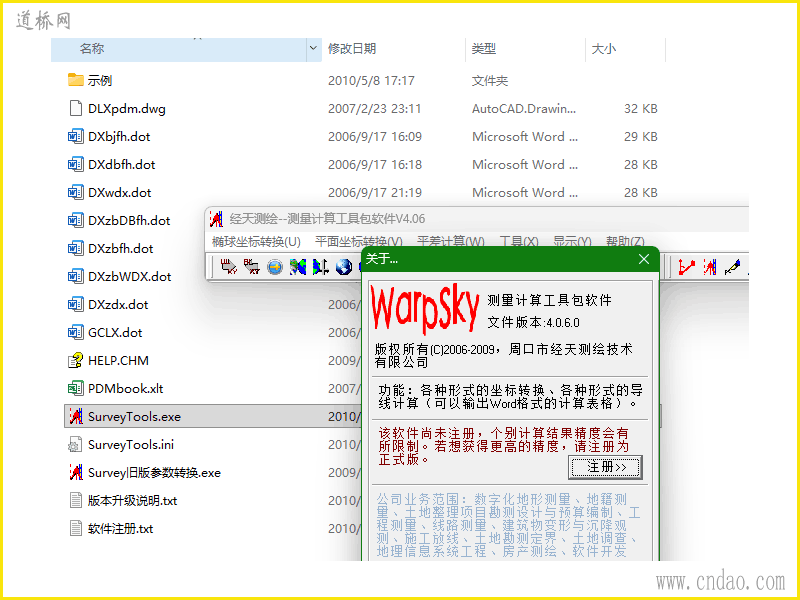
Task: Click the 示例 folder icon
Action: tap(76, 80)
